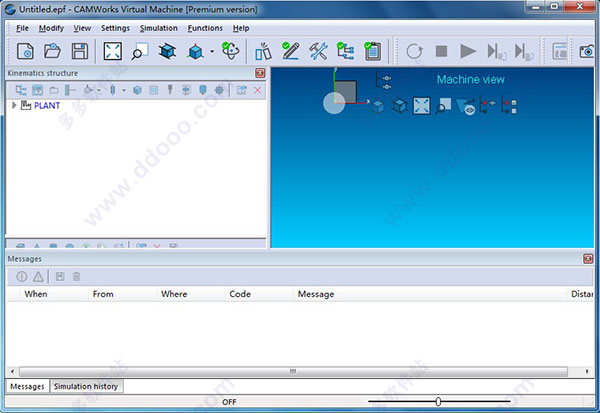
Task: Toggle the clipboard report check icon
Action: [373, 51]
